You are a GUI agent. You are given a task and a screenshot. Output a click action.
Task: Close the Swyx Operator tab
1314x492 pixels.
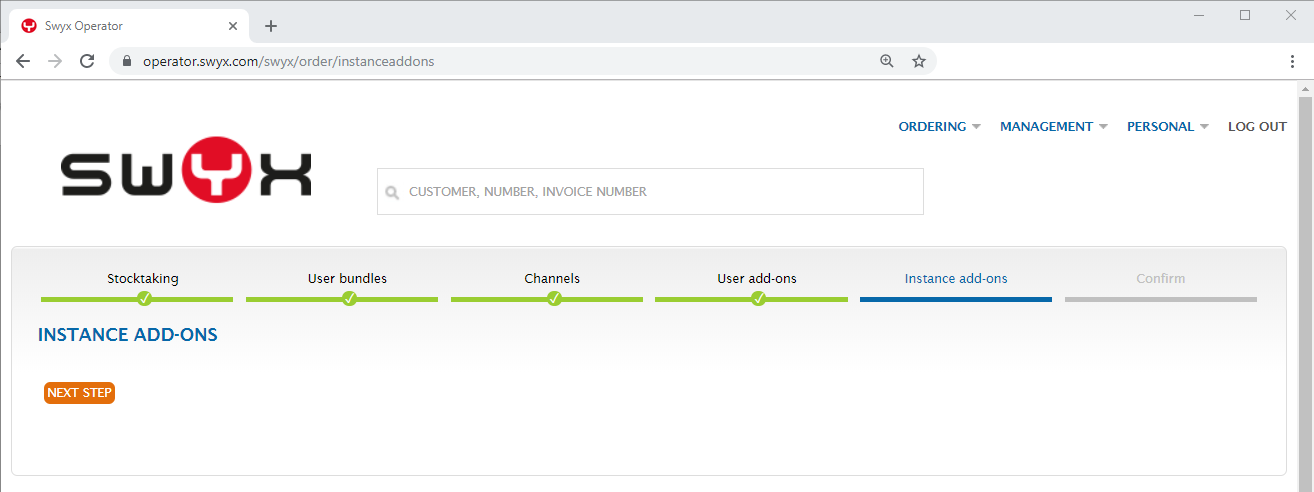pos(233,26)
